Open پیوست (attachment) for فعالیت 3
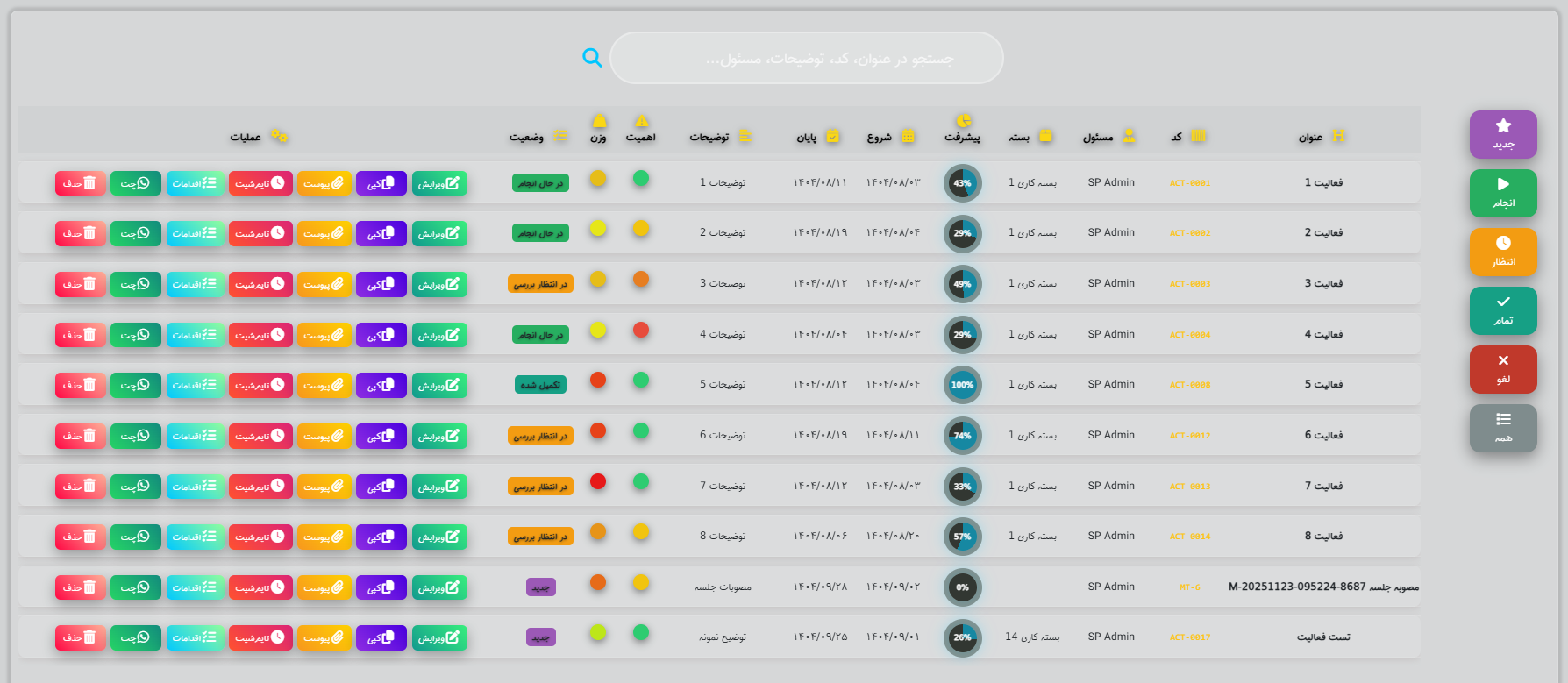 coord(324,284)
